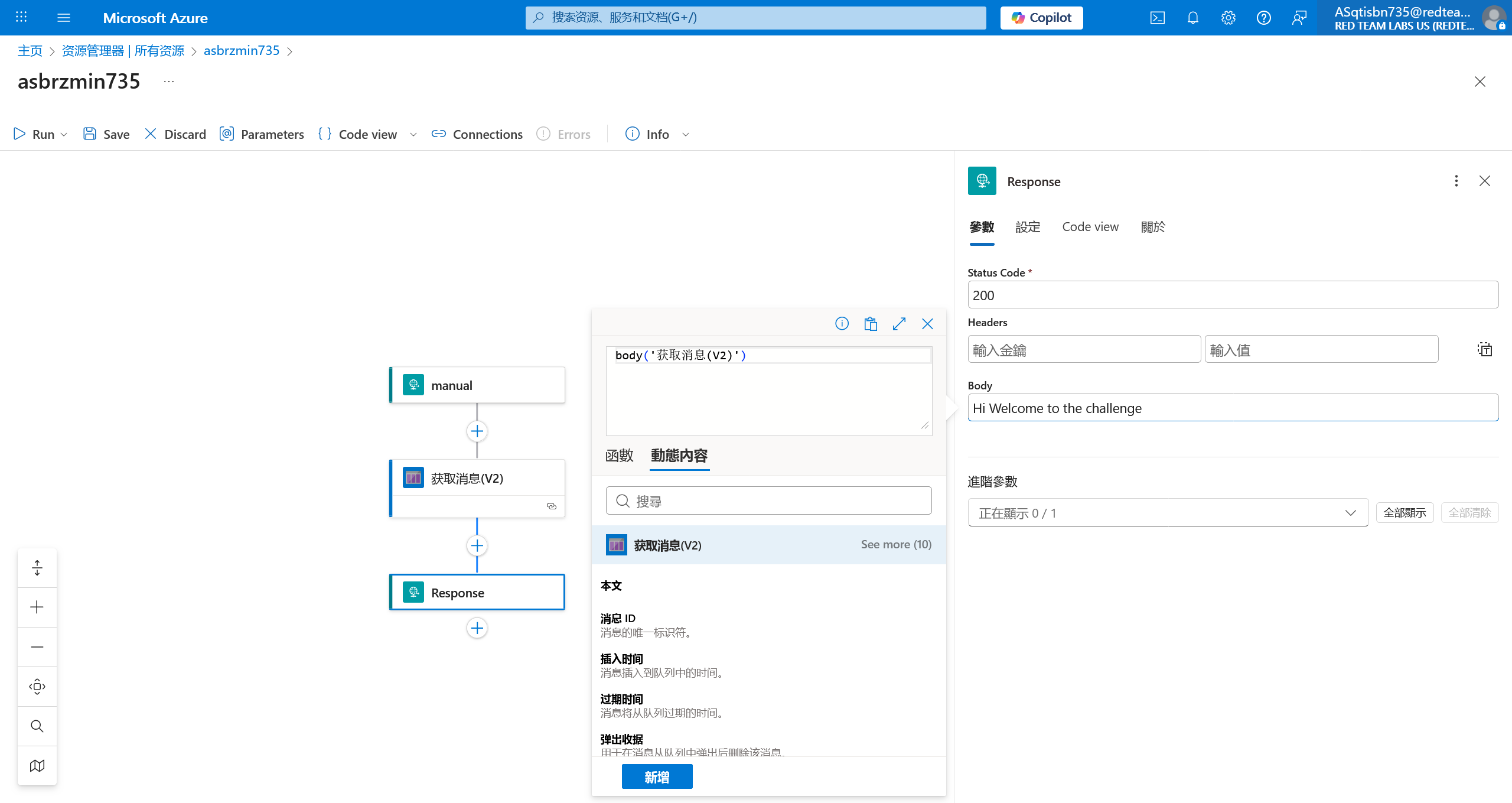Click the 新增 button

(657, 777)
